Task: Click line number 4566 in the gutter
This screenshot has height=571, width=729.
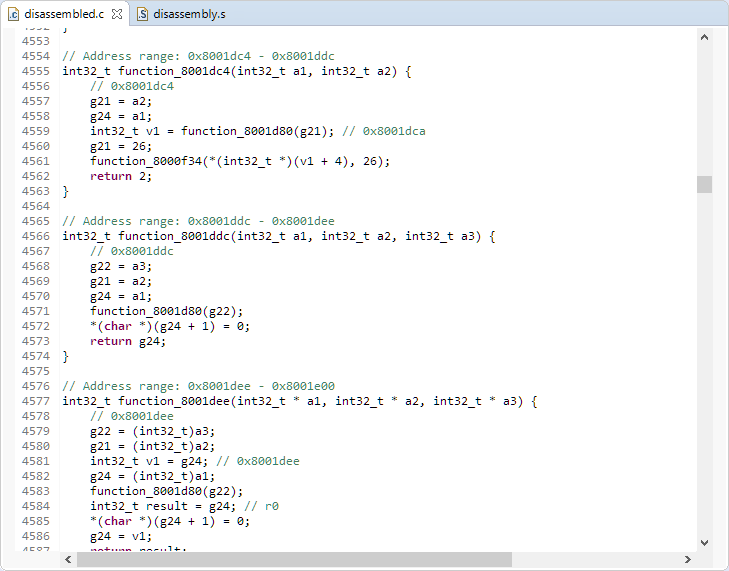Action: (36, 236)
